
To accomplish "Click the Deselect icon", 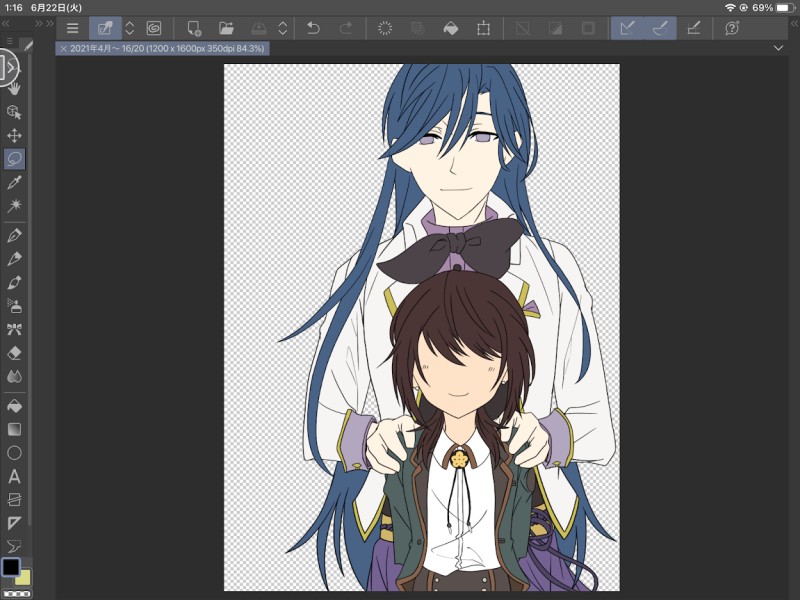I will coord(522,28).
